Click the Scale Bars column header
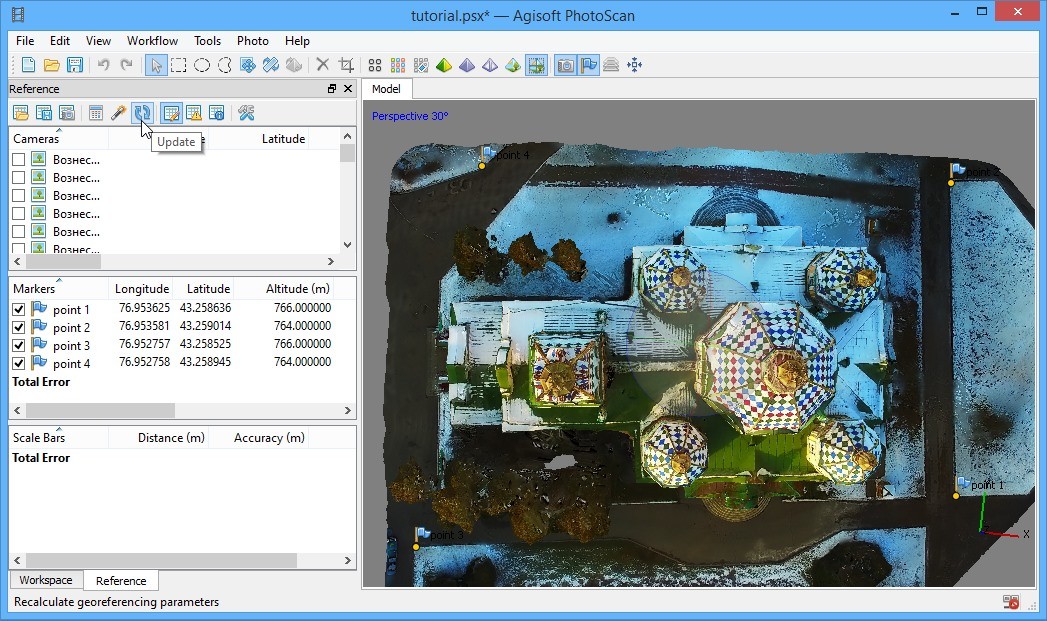 point(59,437)
